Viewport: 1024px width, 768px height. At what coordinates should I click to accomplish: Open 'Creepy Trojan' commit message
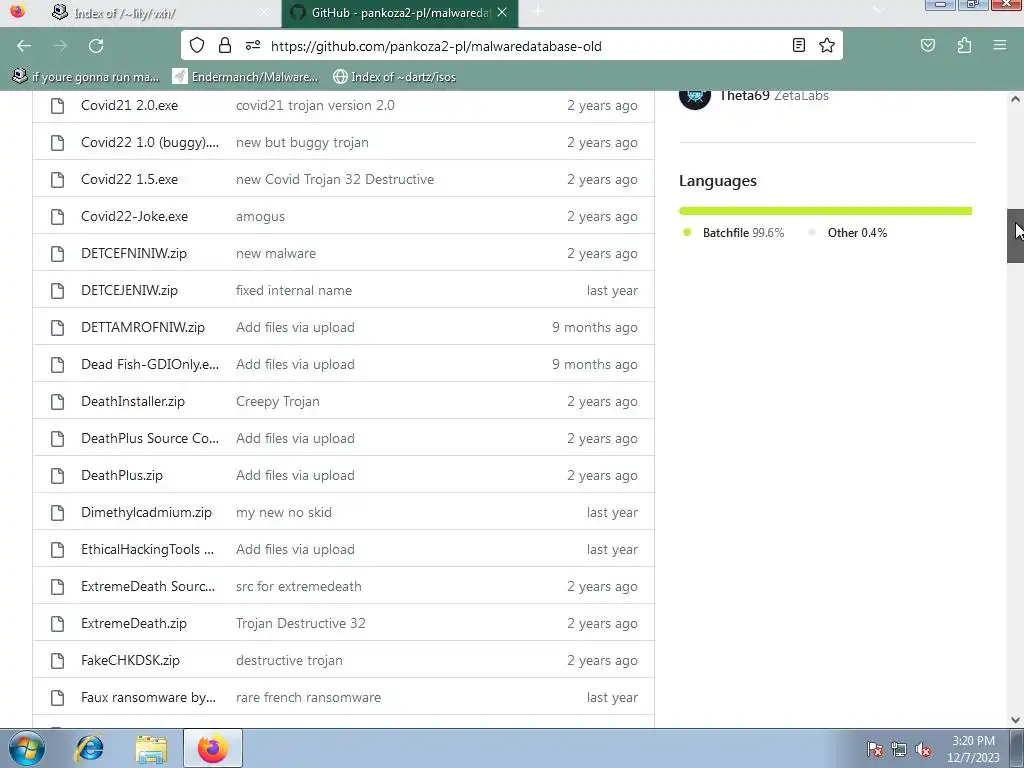click(278, 402)
